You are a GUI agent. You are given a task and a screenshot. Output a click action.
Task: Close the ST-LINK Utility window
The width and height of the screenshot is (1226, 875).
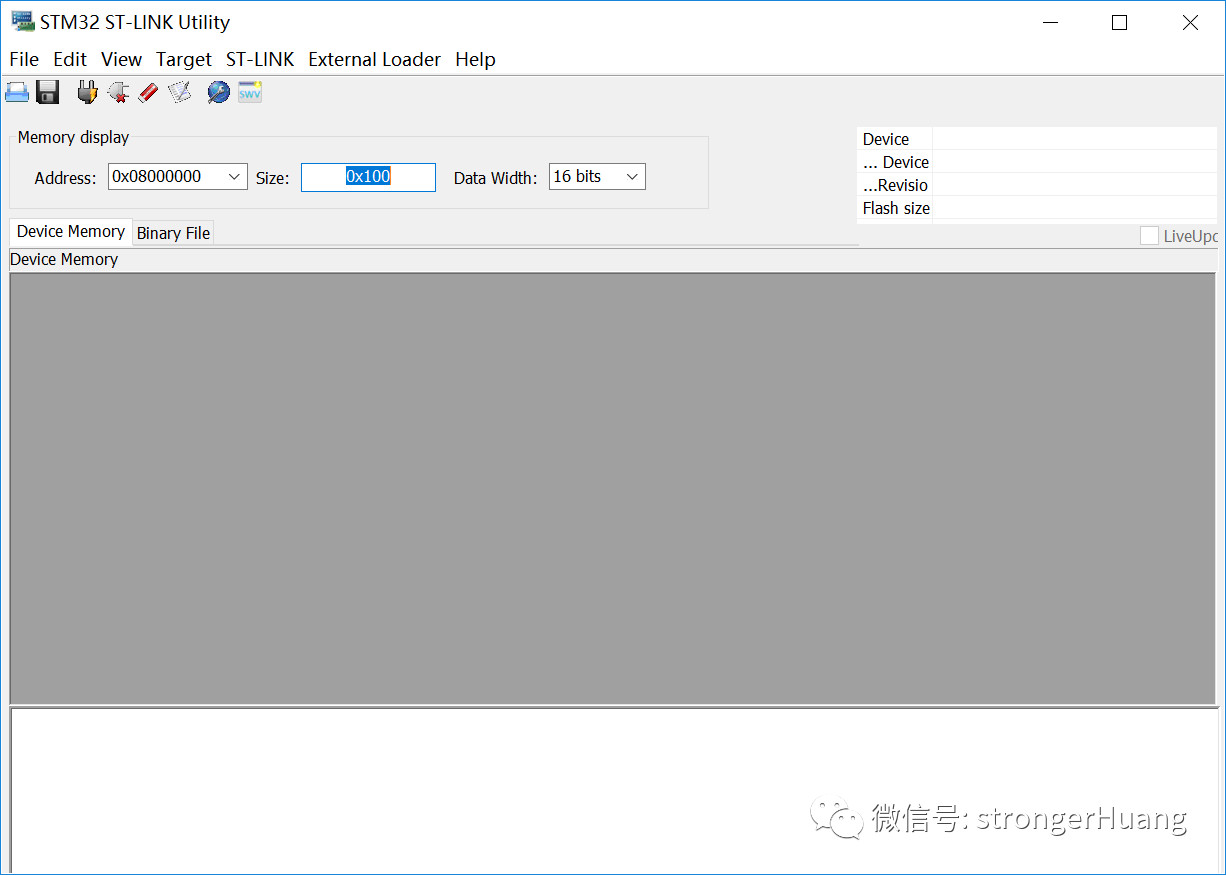point(1190,22)
